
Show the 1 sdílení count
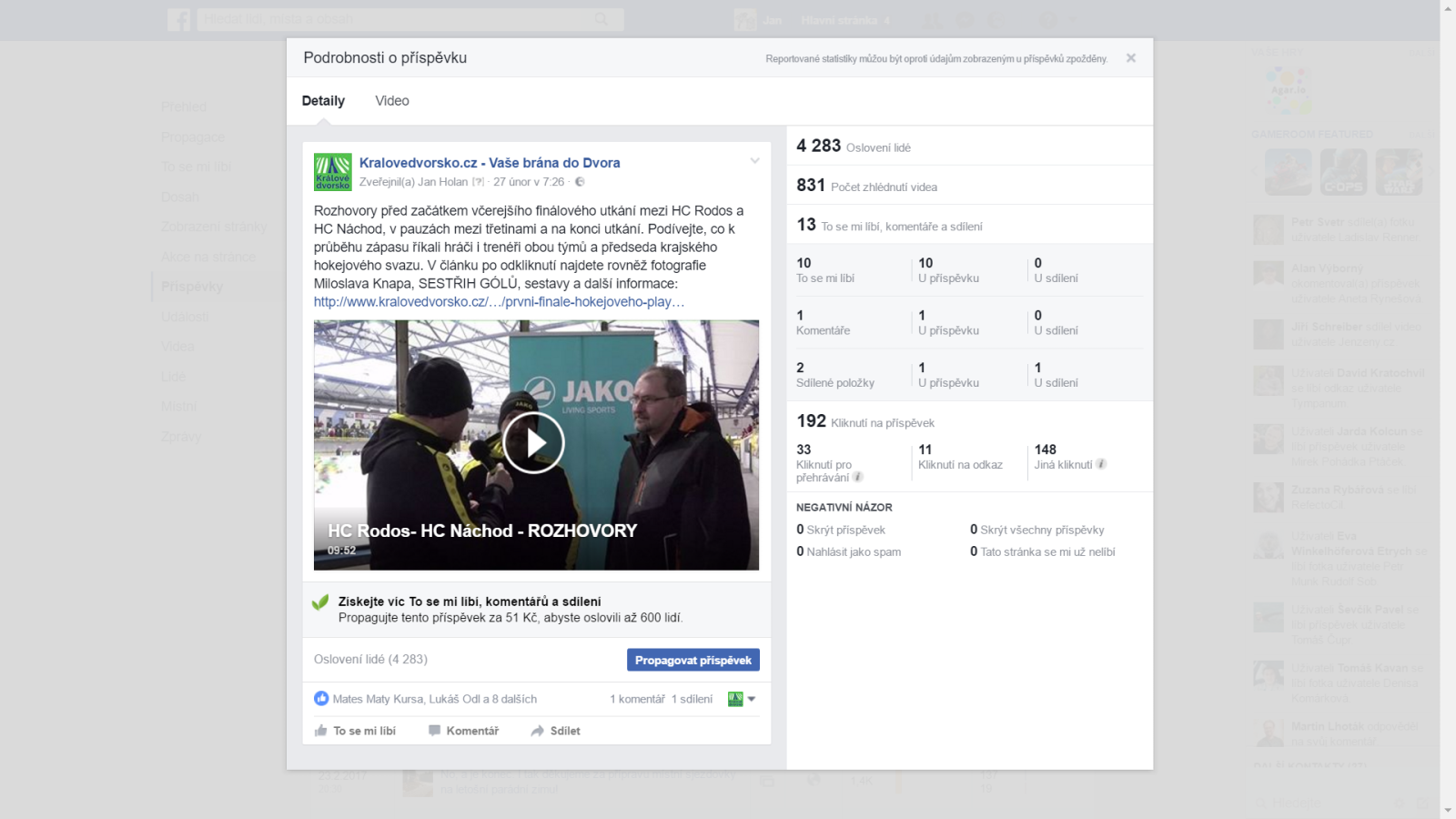(692, 699)
